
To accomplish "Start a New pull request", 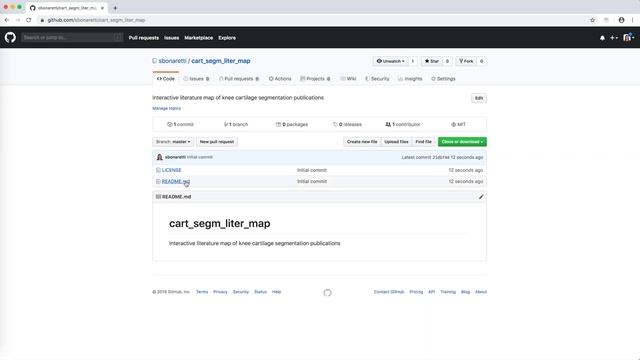I will 217,142.
